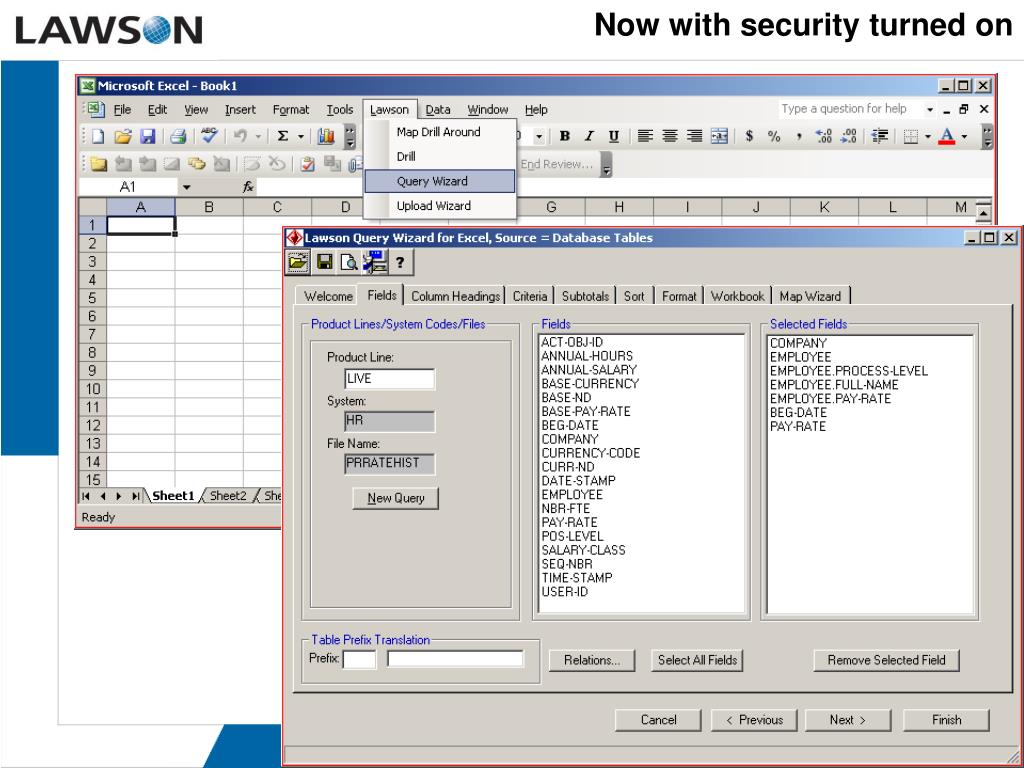Click the Product Line input field
Screen dimensions: 1024x768
pyautogui.click(x=389, y=379)
